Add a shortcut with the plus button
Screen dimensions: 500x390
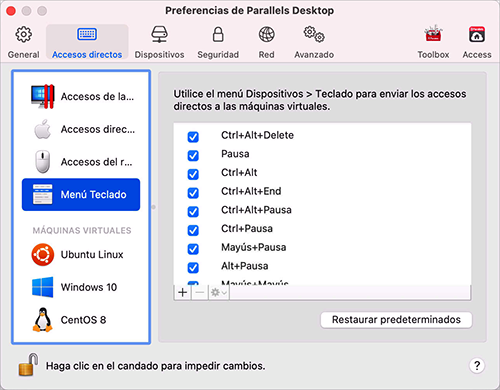tap(182, 293)
